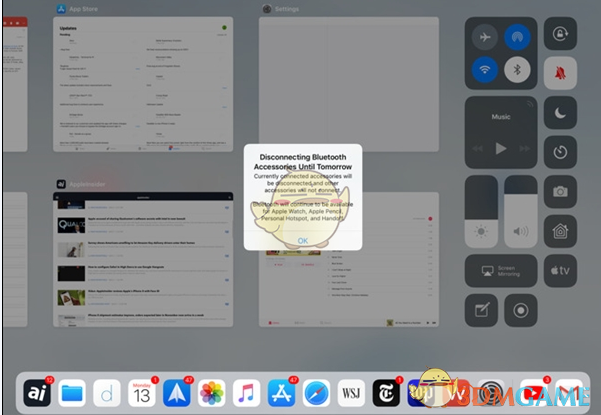Open AppleInsider app from the dock
The image size is (601, 415).
tap(37, 393)
